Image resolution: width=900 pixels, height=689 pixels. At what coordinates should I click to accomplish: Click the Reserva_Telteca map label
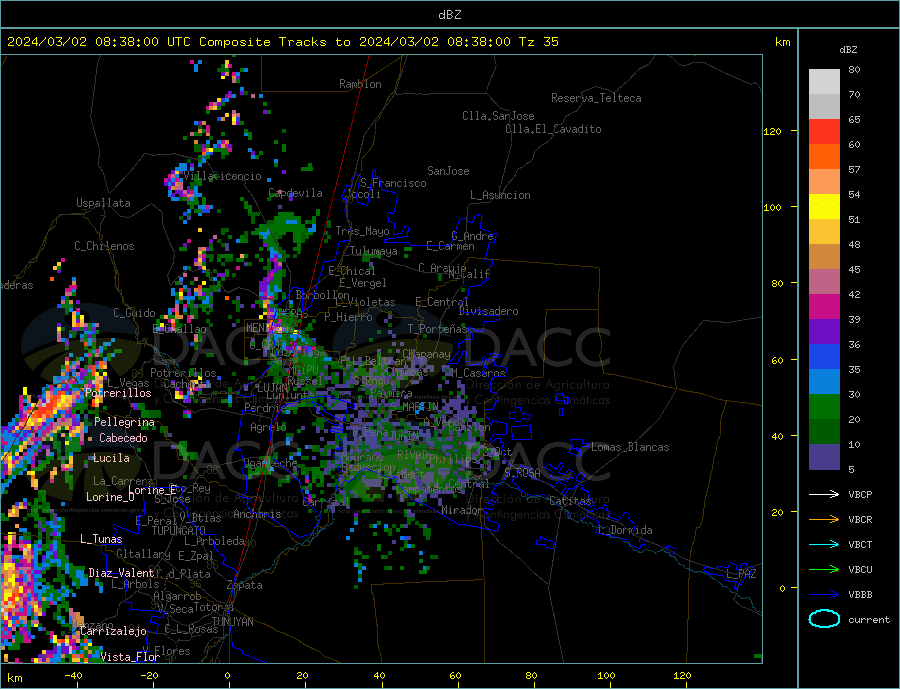596,98
